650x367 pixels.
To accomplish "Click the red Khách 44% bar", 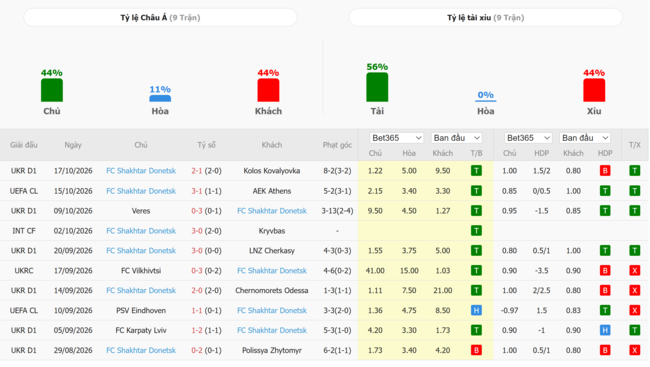I will point(268,90).
